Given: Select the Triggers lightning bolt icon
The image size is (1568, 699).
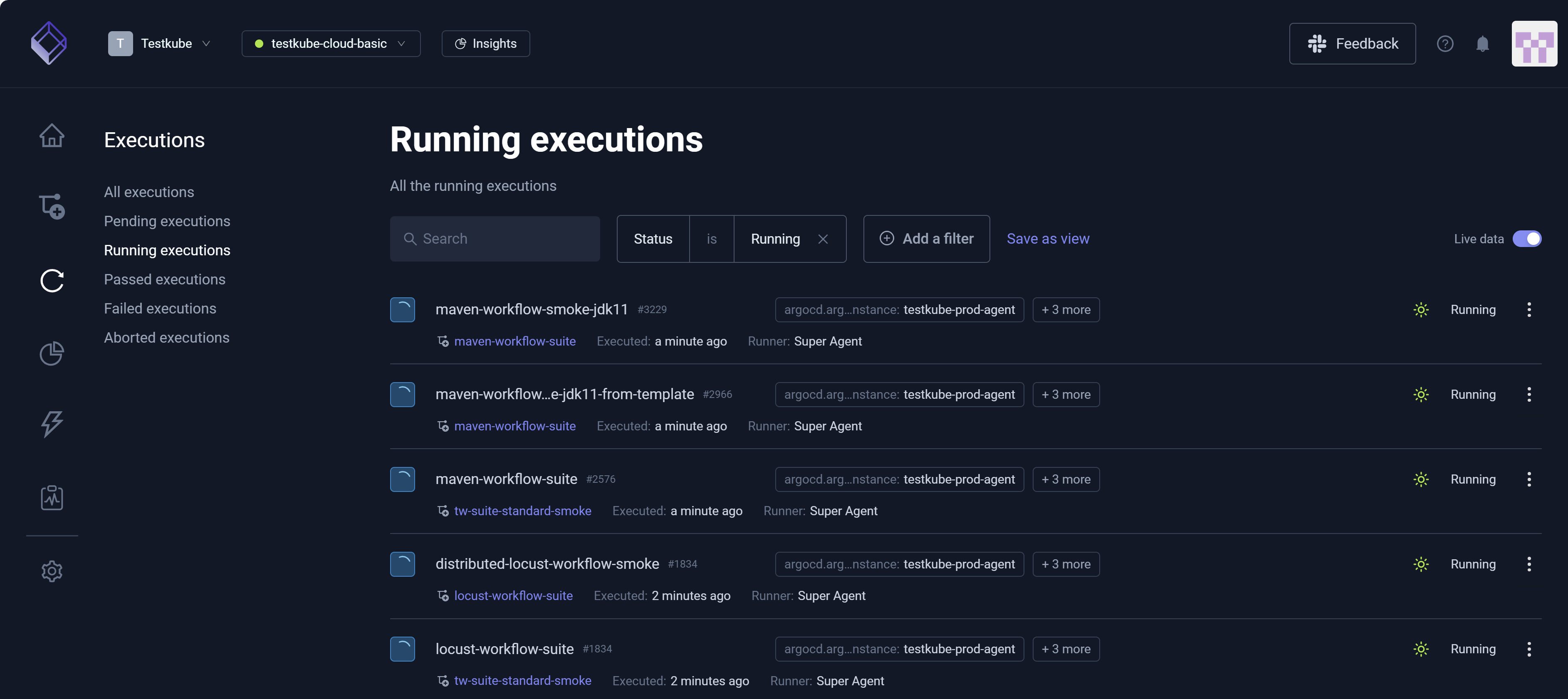Looking at the screenshot, I should pyautogui.click(x=52, y=425).
